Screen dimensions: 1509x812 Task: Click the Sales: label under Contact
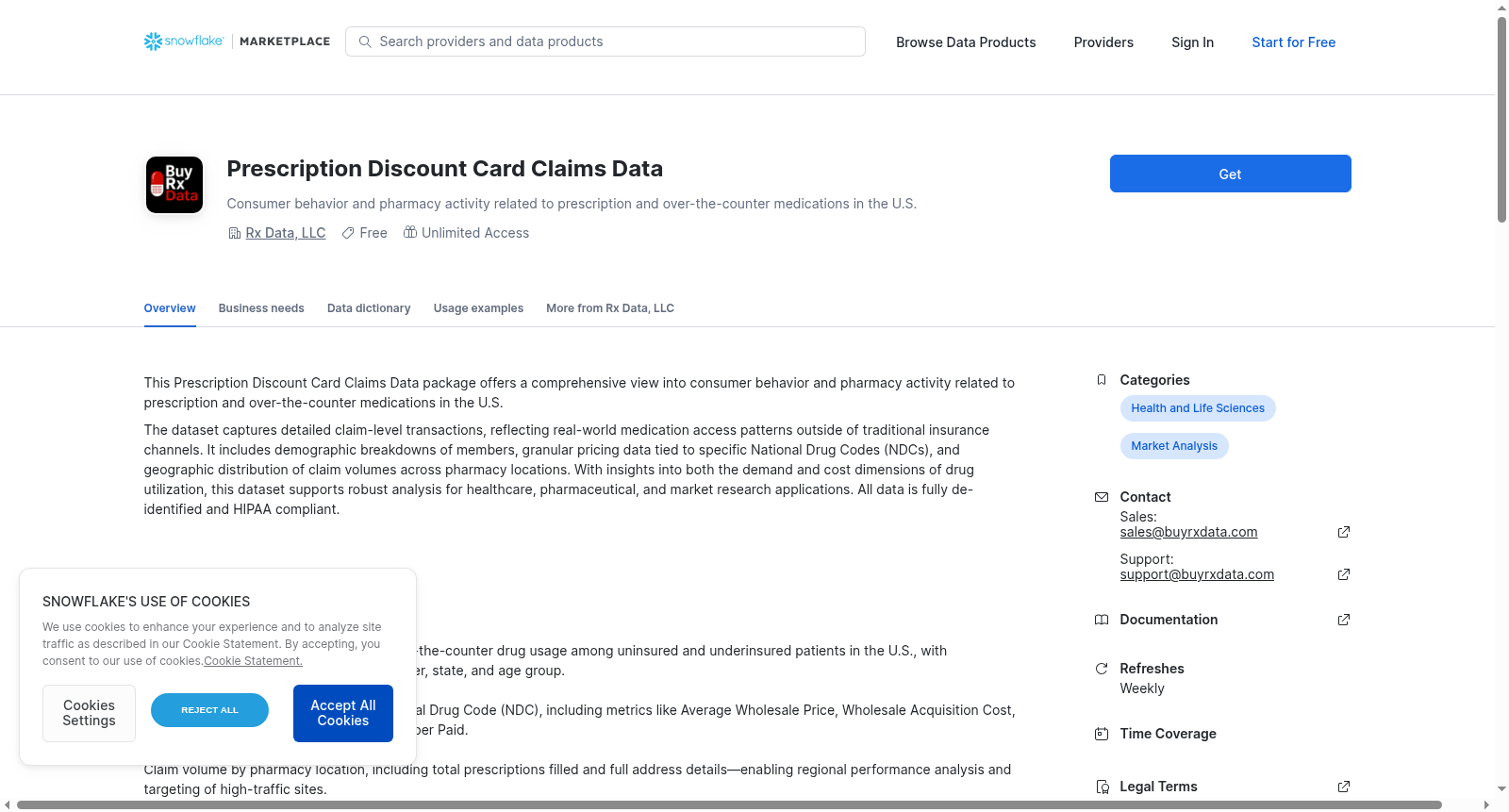pyautogui.click(x=1138, y=517)
